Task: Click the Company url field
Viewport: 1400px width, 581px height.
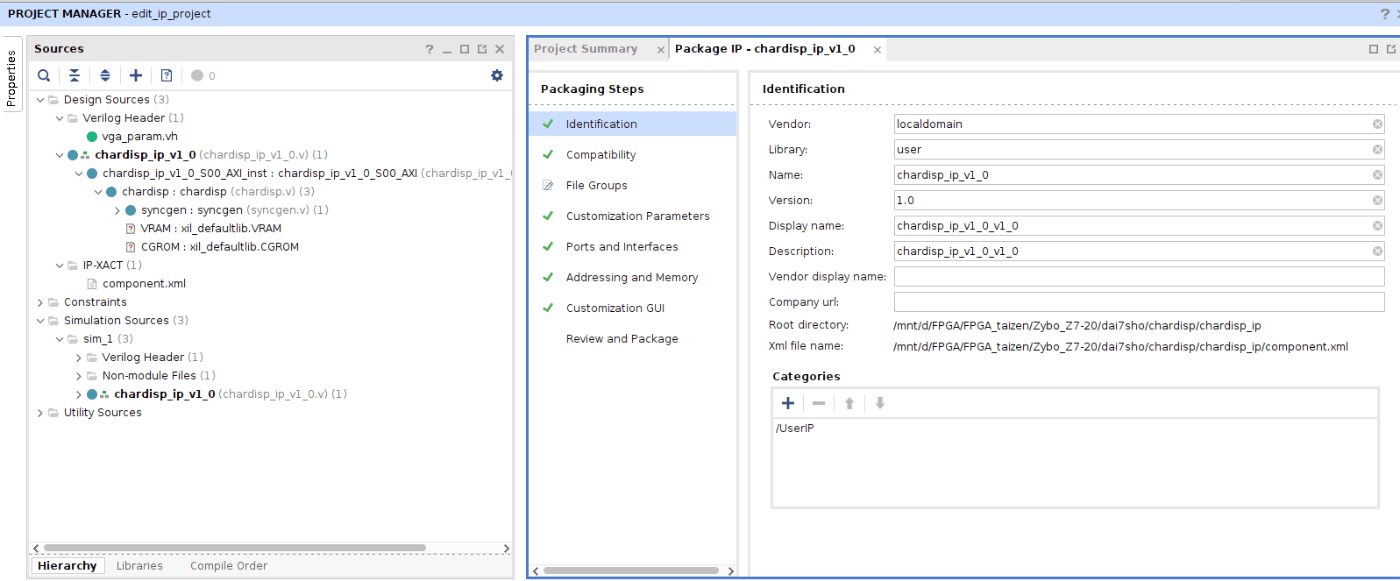Action: (1139, 302)
